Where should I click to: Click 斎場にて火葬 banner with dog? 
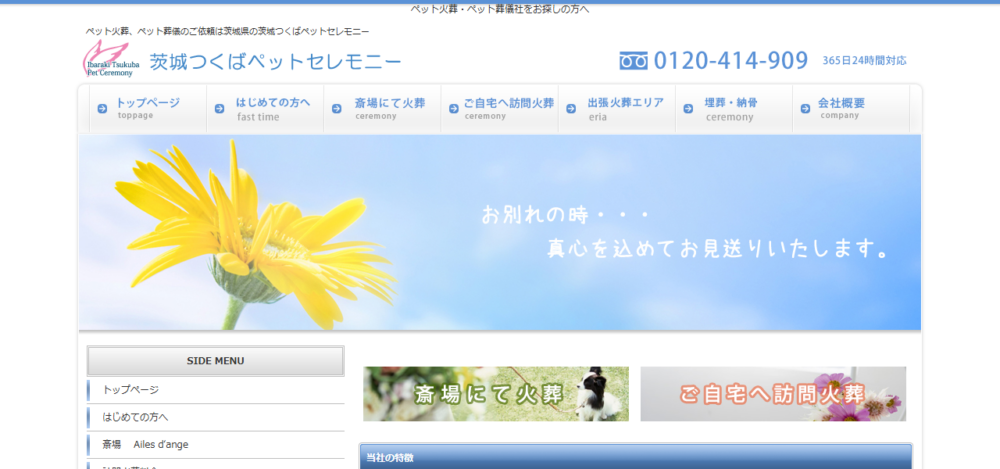(x=496, y=394)
